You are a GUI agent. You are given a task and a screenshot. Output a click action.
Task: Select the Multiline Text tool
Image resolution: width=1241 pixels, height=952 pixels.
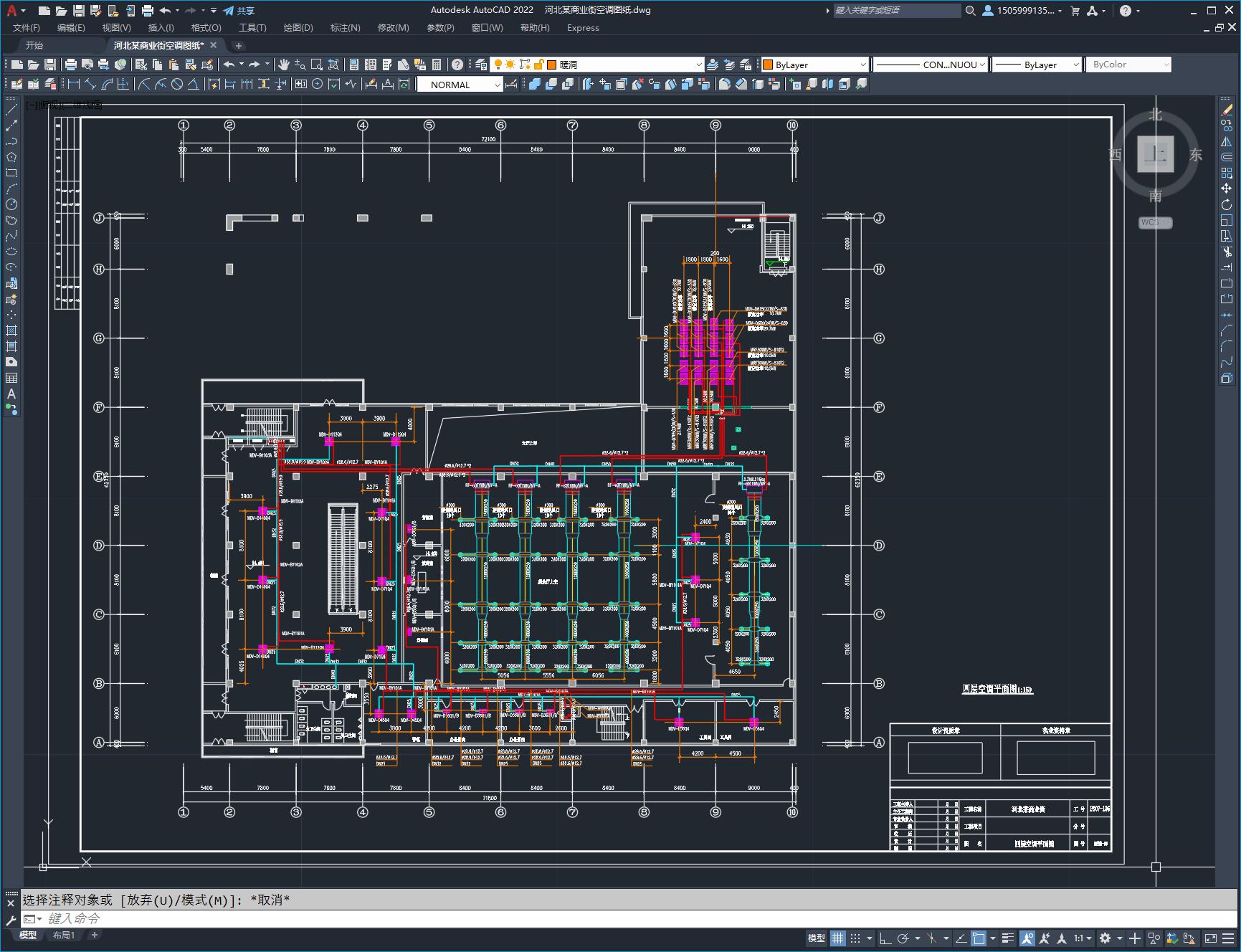pos(11,394)
